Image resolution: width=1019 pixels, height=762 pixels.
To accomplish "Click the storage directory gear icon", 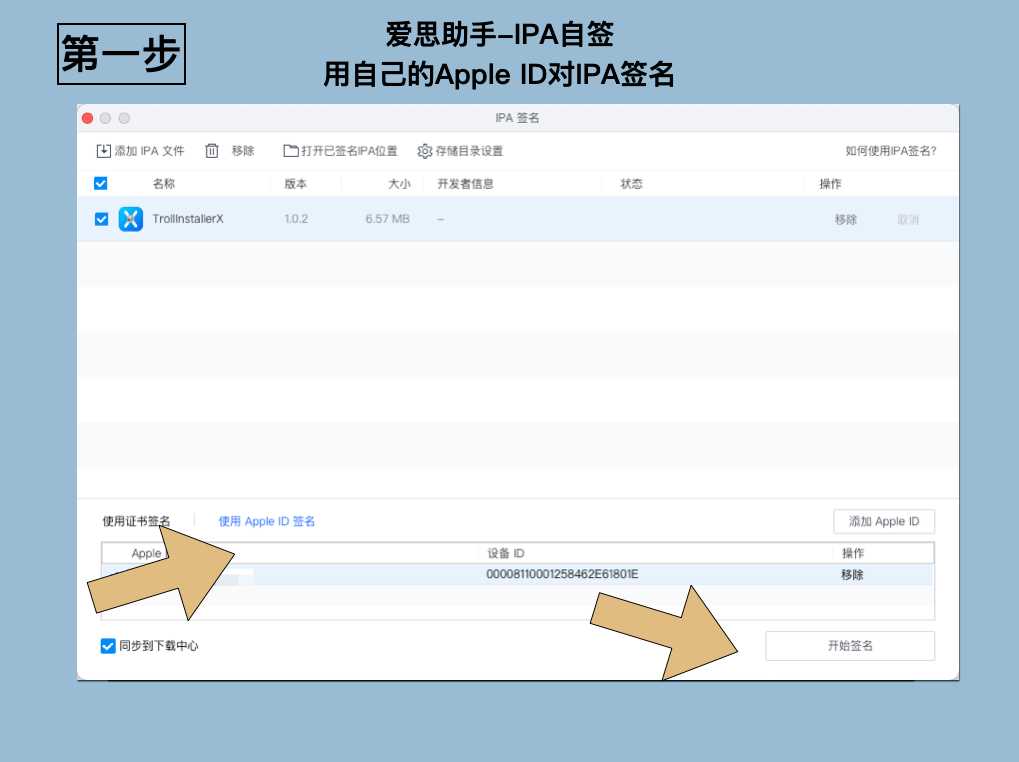I will click(x=424, y=151).
